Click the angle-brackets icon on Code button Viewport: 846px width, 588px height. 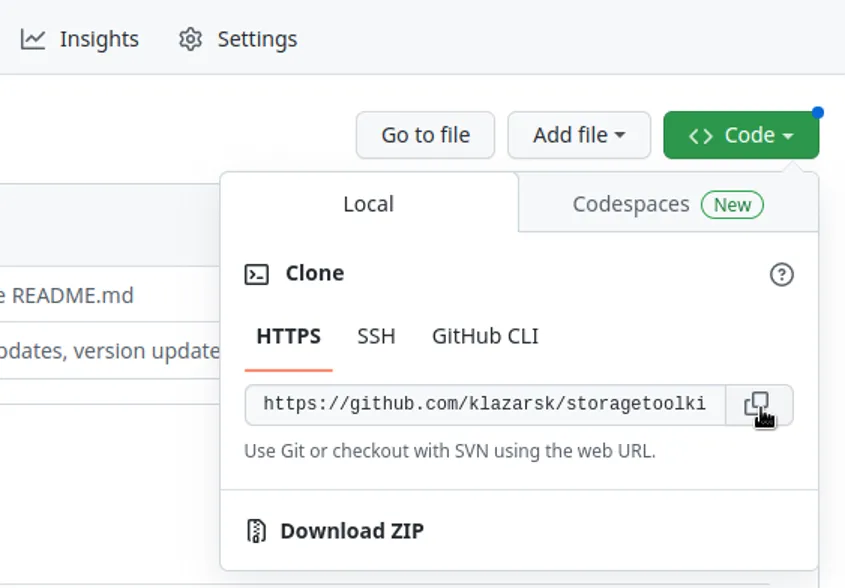[701, 136]
